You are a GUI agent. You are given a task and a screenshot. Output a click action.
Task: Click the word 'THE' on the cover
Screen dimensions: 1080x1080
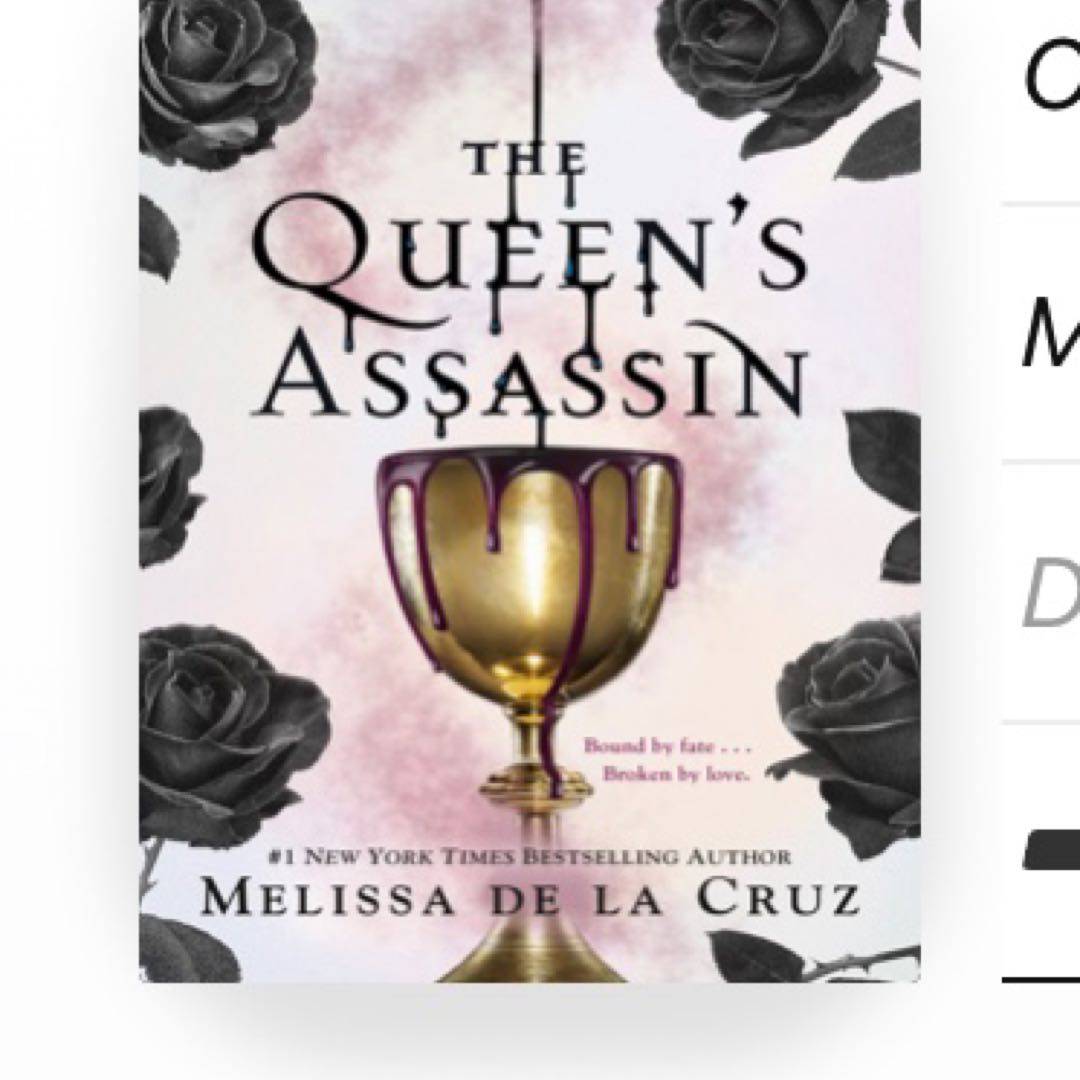(526, 158)
